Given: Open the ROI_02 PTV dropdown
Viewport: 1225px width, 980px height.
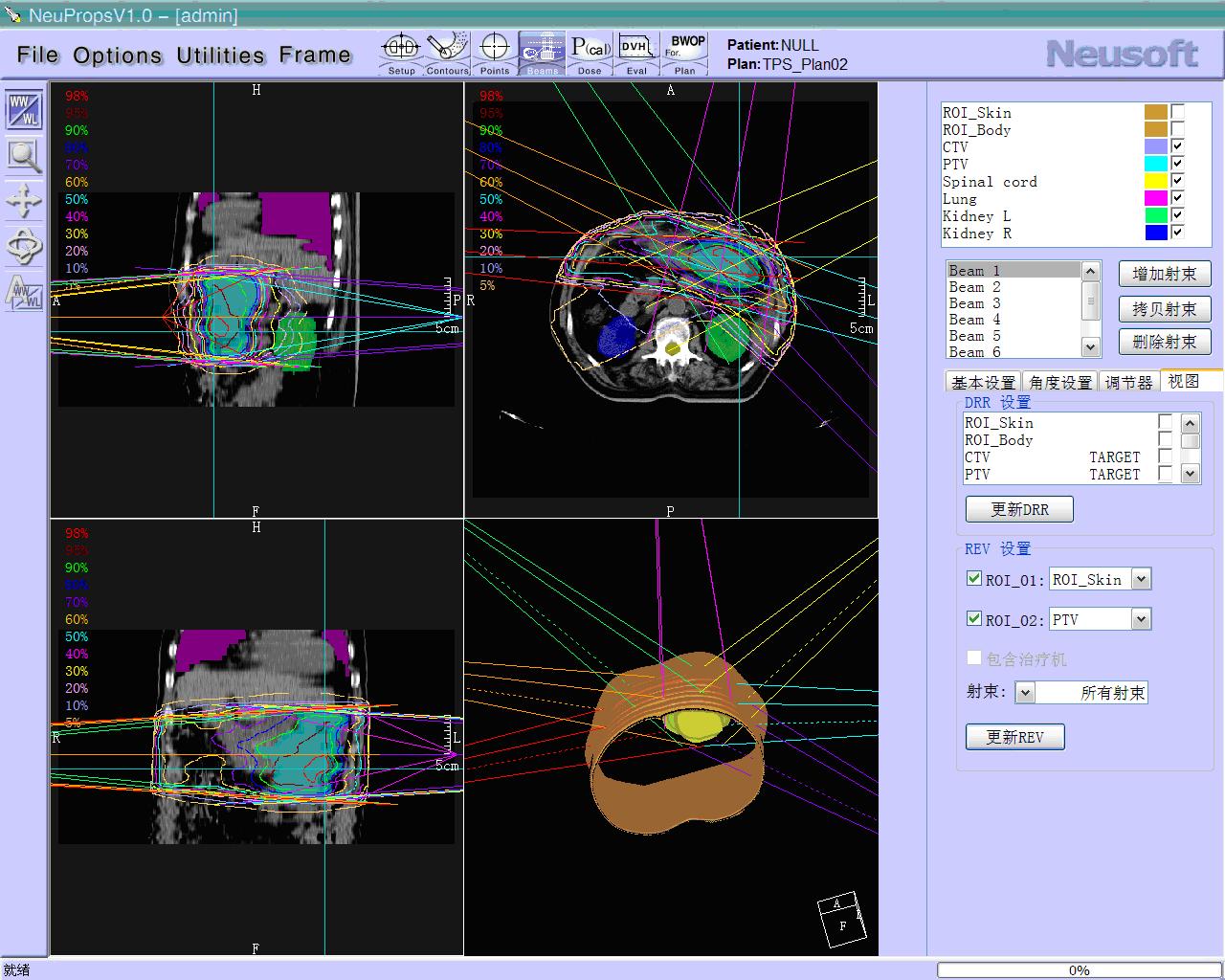Looking at the screenshot, I should [x=1141, y=619].
